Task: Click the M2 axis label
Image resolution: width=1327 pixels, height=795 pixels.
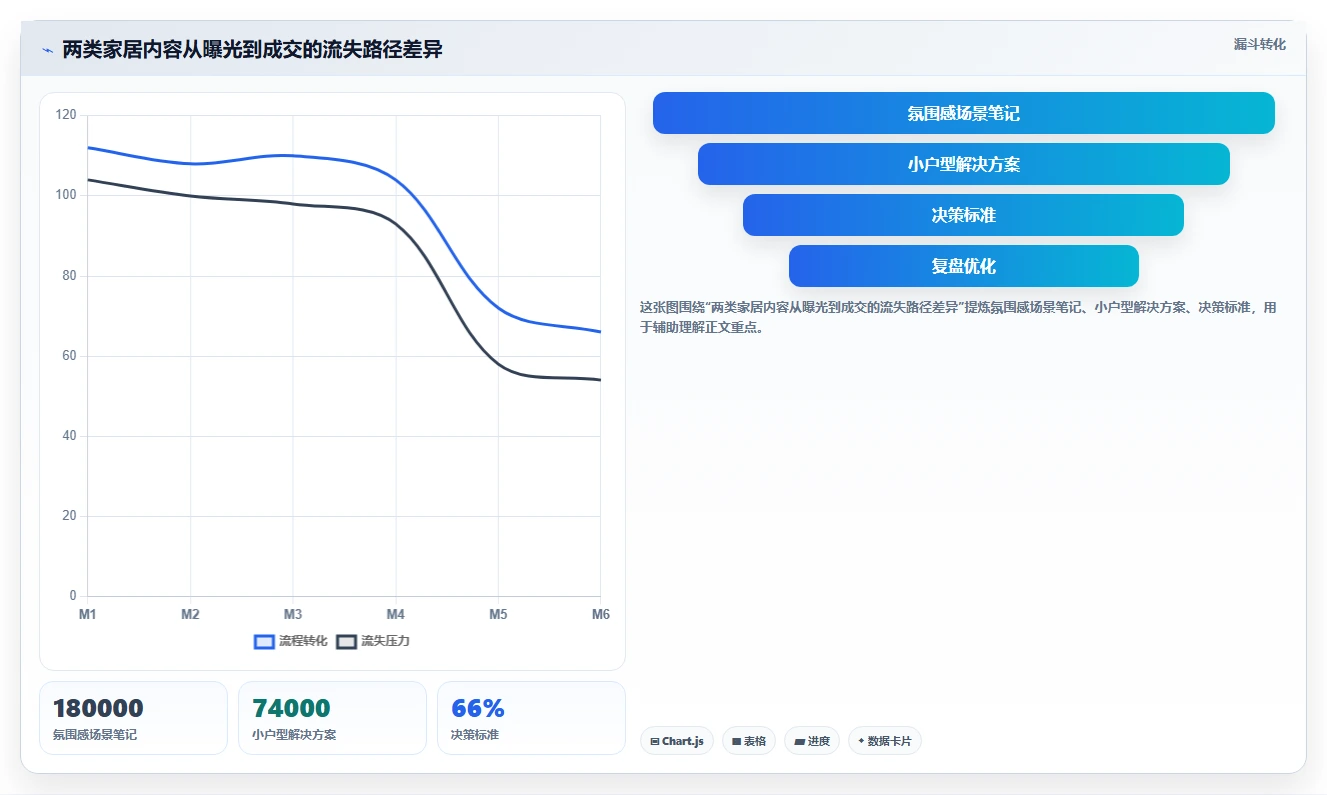Action: point(190,614)
